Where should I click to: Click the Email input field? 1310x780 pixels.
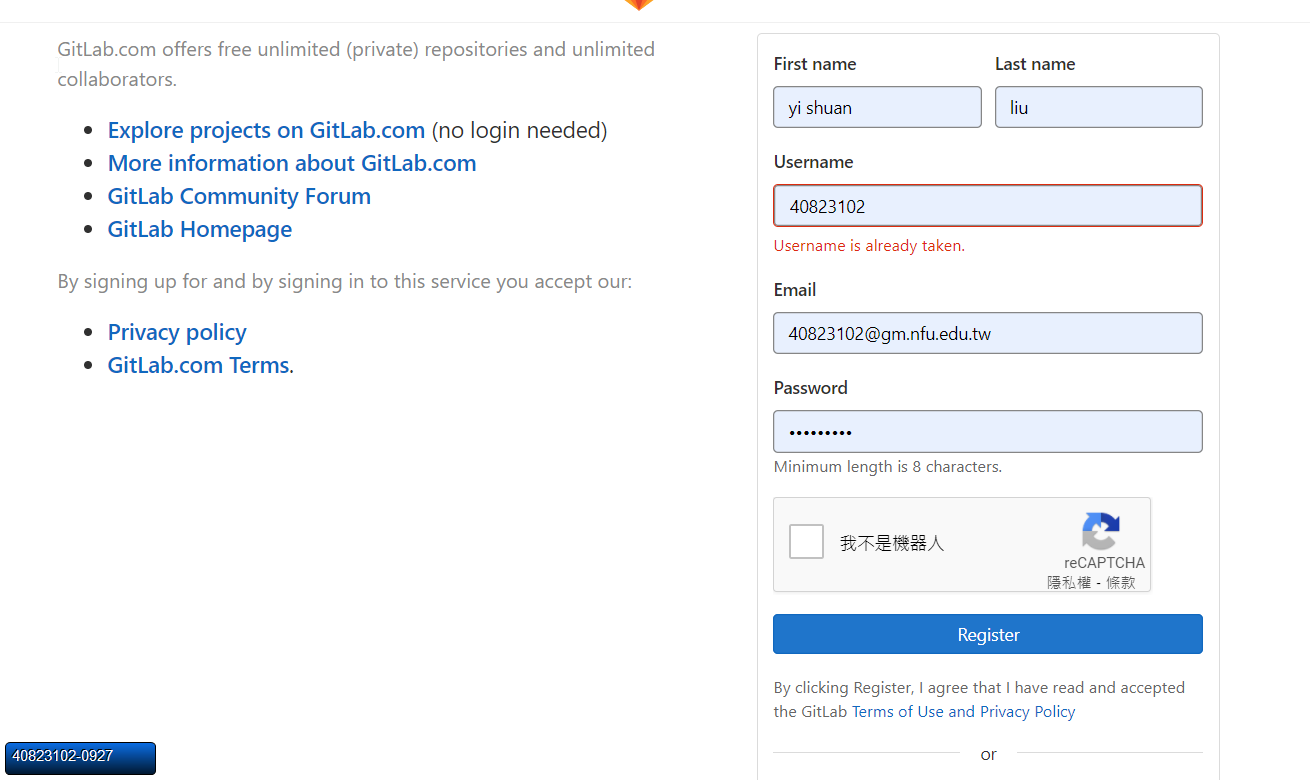988,333
